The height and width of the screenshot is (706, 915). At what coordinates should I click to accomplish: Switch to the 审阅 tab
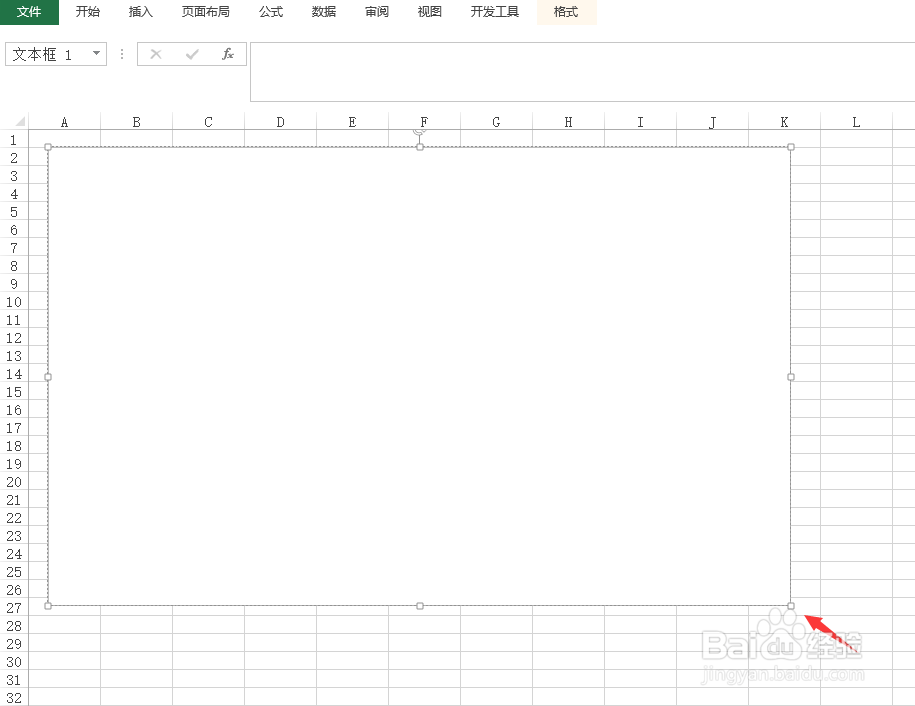click(x=377, y=12)
